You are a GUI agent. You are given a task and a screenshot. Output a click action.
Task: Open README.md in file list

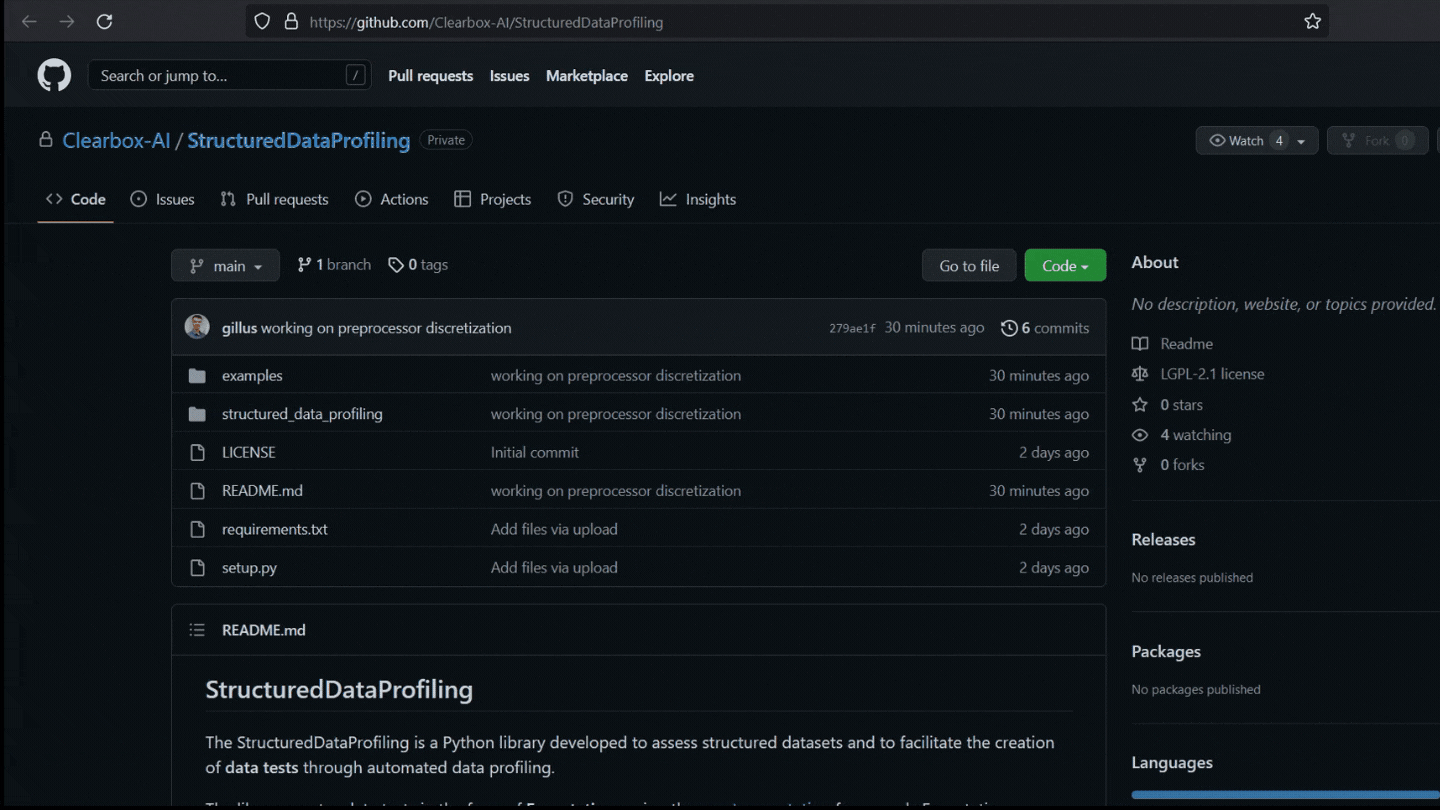click(262, 491)
